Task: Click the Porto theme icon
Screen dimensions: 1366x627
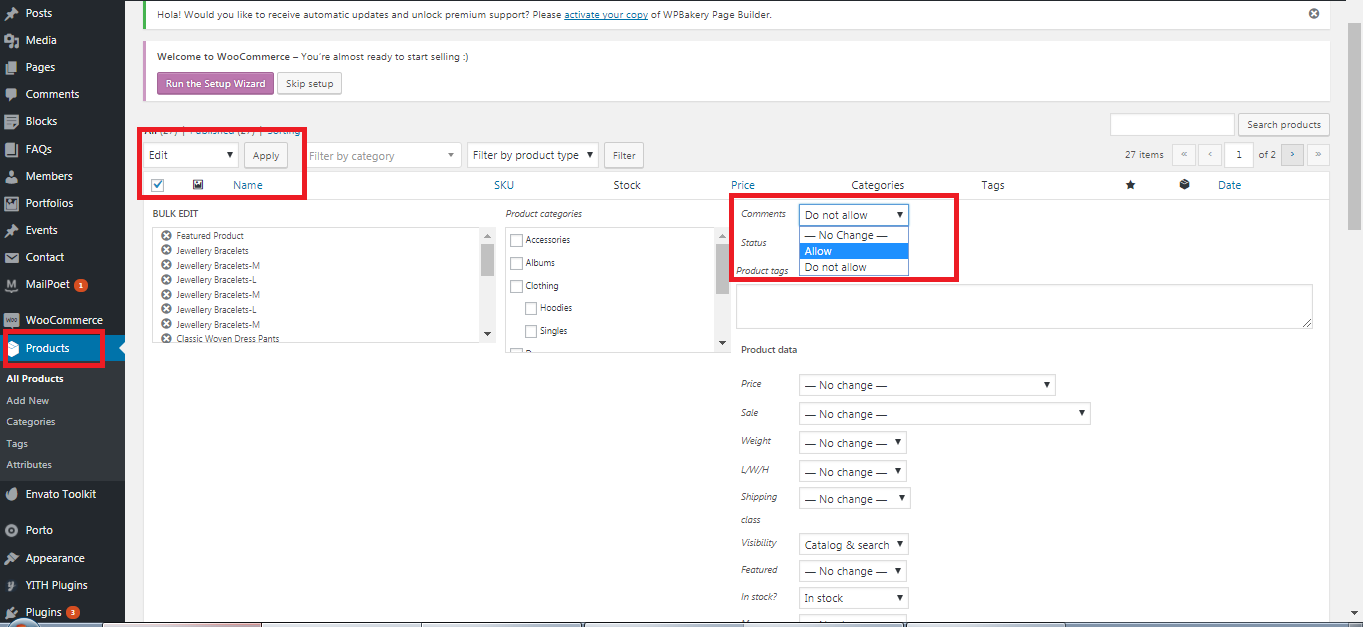Action: point(11,530)
